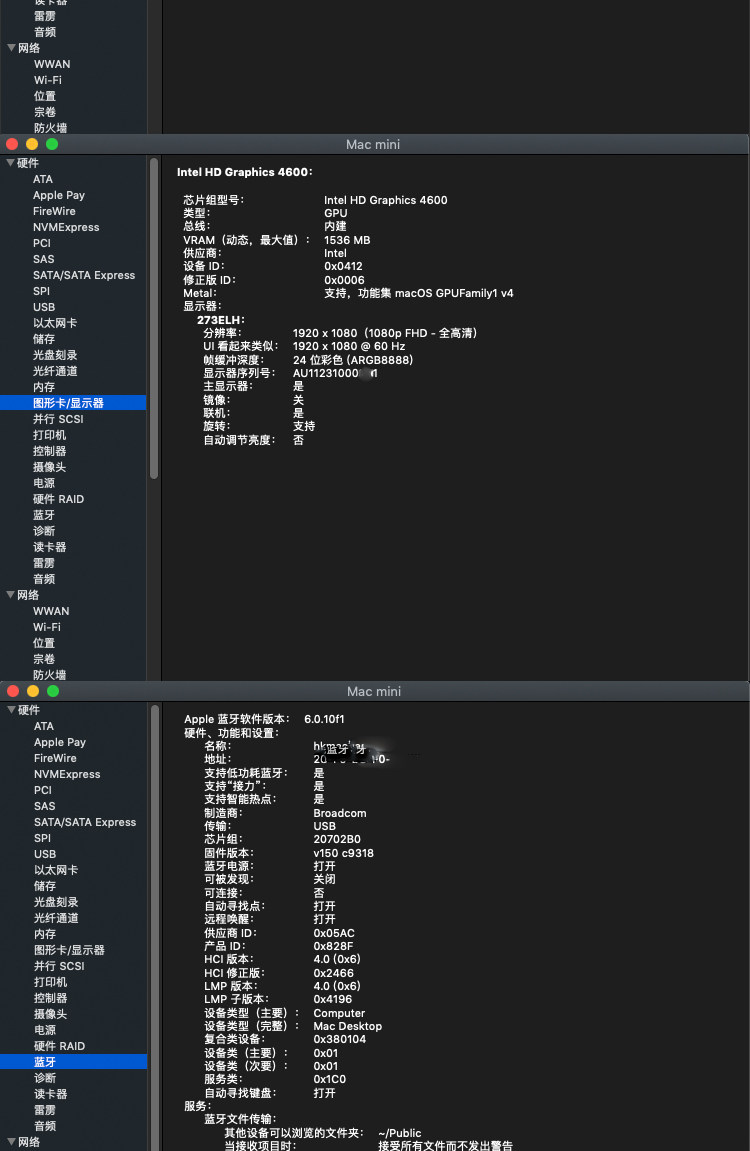Image resolution: width=750 pixels, height=1151 pixels.
Task: Minimize the Bluetooth details Mac mini window
Action: click(x=32, y=691)
